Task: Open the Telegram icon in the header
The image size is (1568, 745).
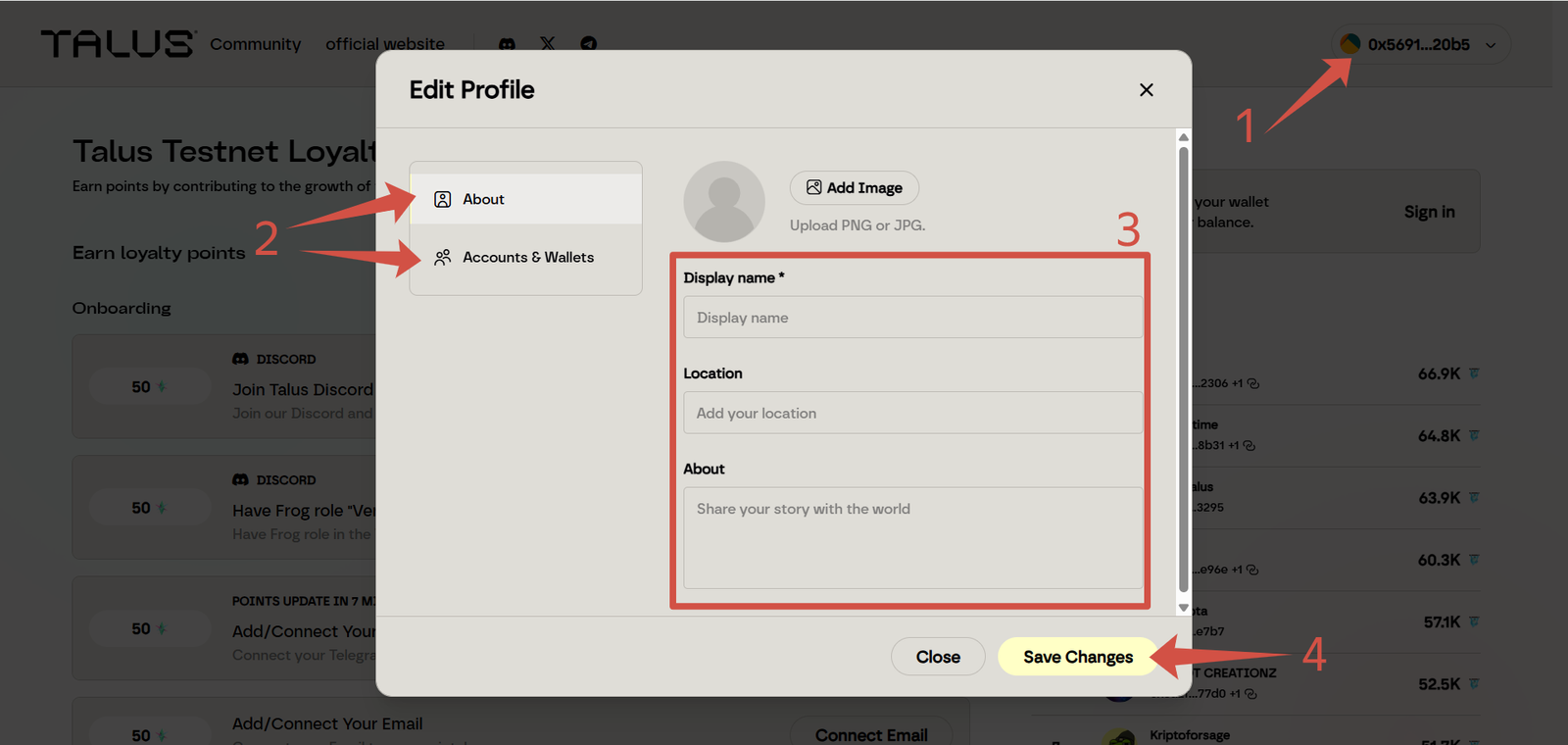Action: click(588, 44)
